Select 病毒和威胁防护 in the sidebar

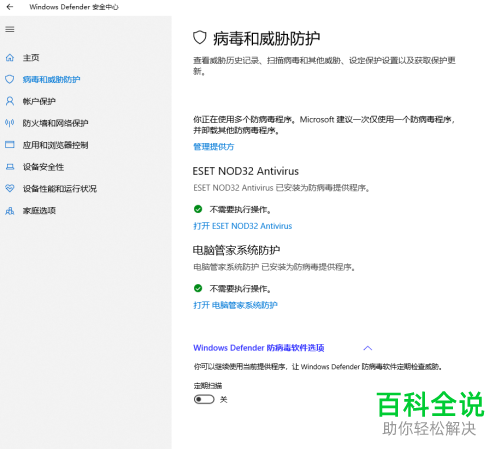[x=51, y=79]
